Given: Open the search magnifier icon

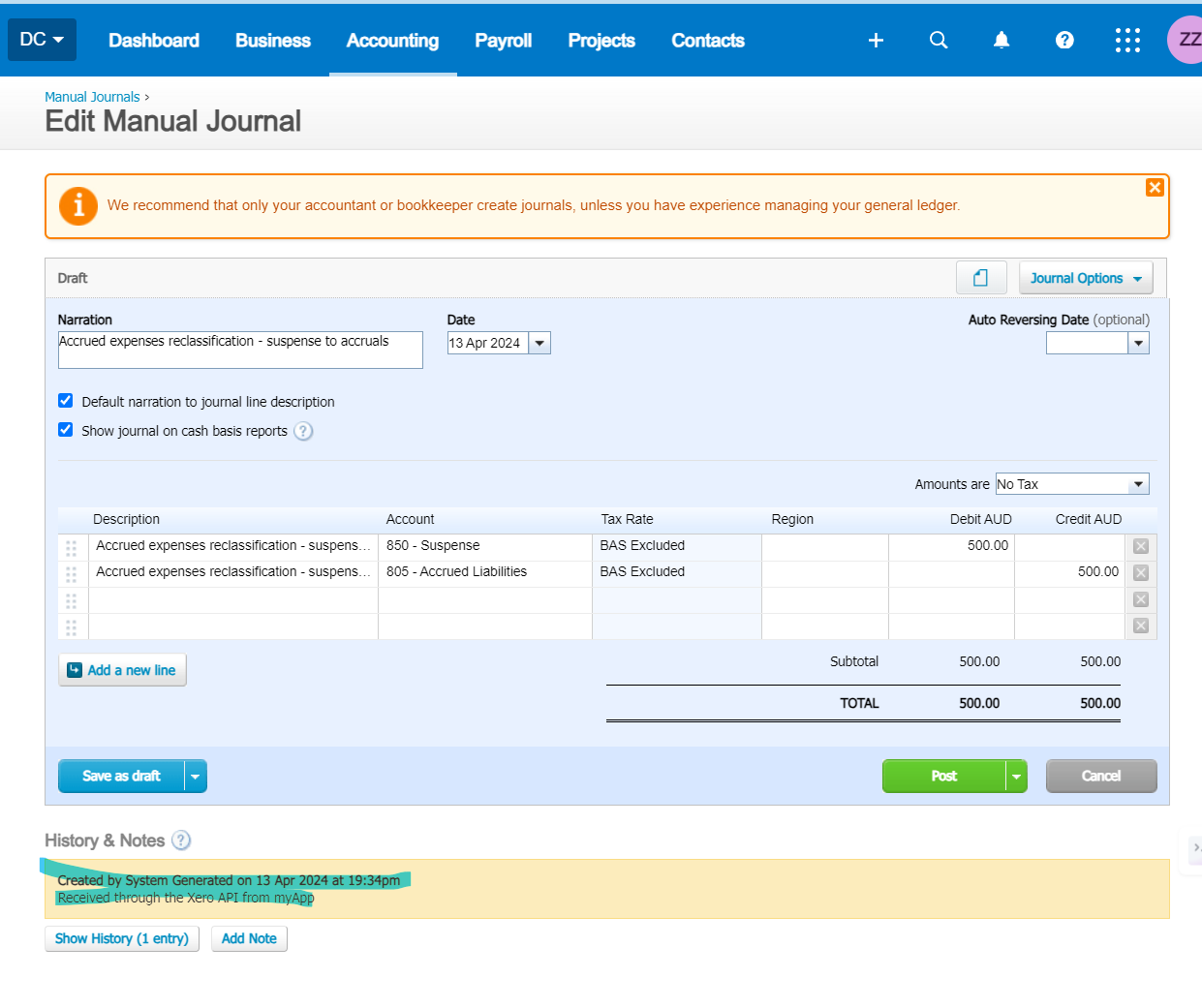Looking at the screenshot, I should (x=939, y=40).
